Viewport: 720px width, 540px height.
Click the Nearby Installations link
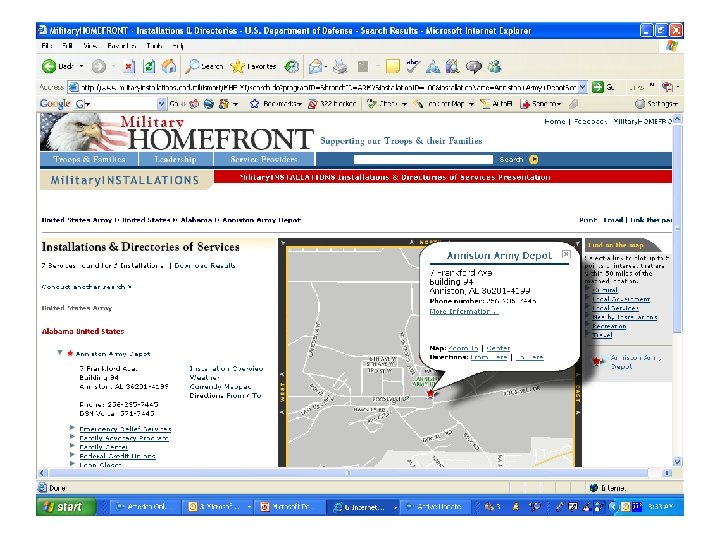pyautogui.click(x=624, y=317)
